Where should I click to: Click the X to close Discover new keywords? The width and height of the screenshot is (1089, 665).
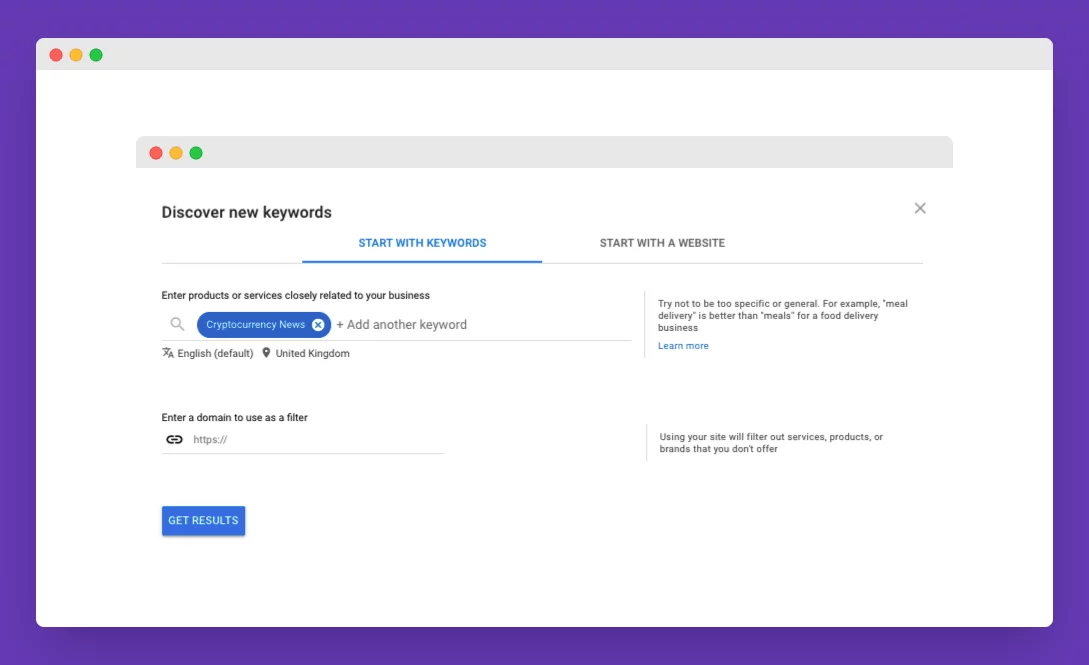point(920,208)
